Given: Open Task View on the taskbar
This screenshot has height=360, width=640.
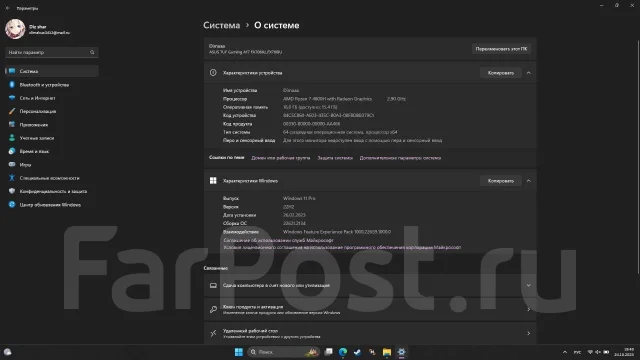Looking at the screenshot, I should (329, 352).
